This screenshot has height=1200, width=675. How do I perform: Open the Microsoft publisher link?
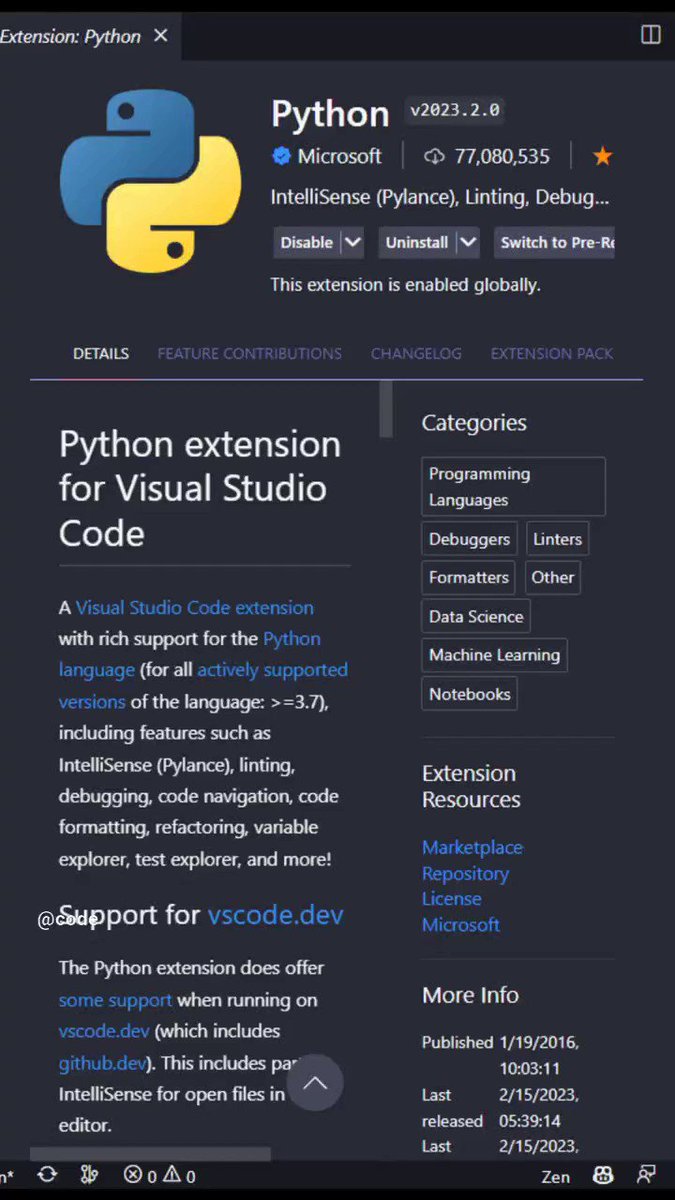[339, 156]
